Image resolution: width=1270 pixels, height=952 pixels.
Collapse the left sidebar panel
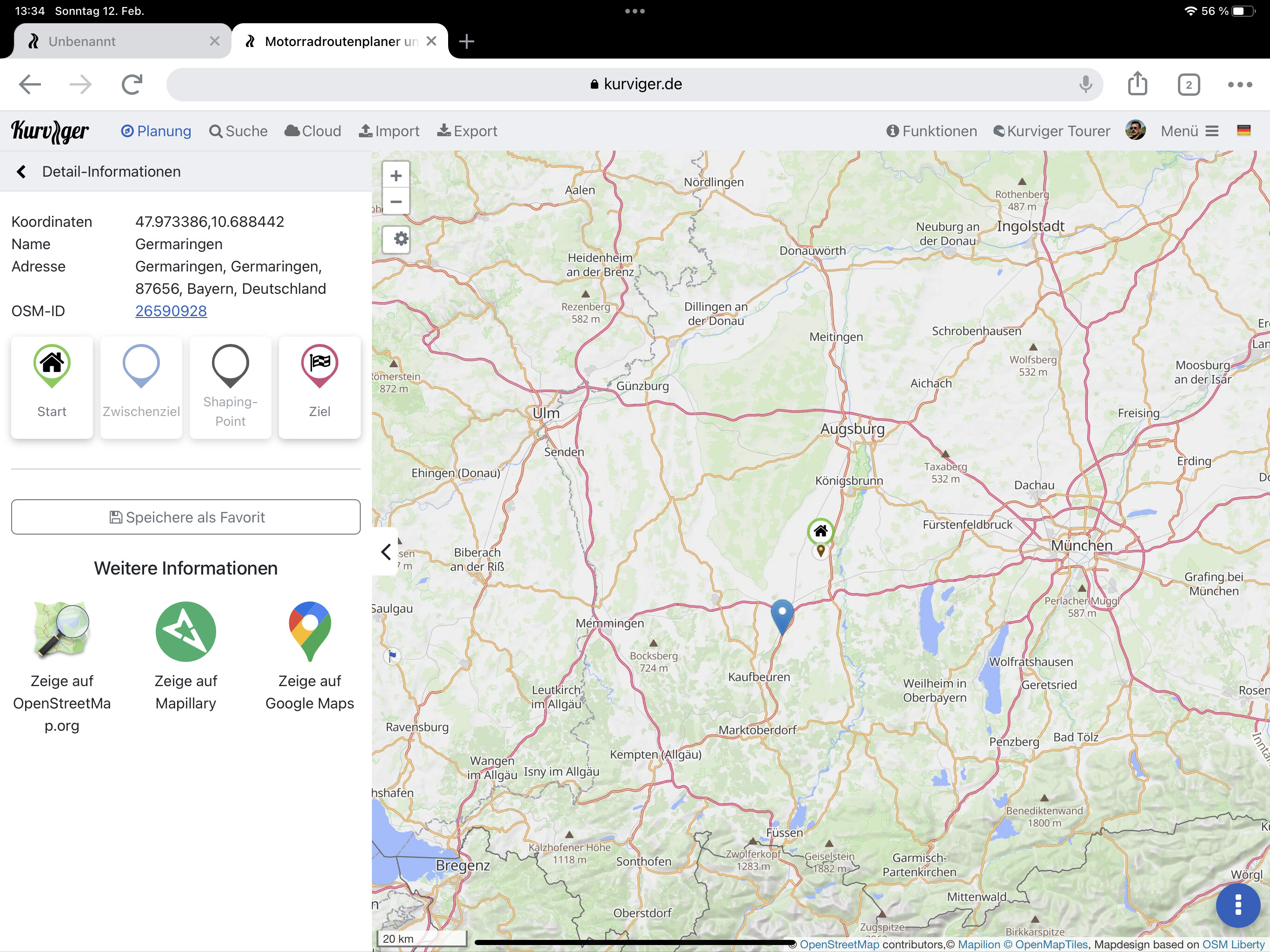(x=386, y=552)
